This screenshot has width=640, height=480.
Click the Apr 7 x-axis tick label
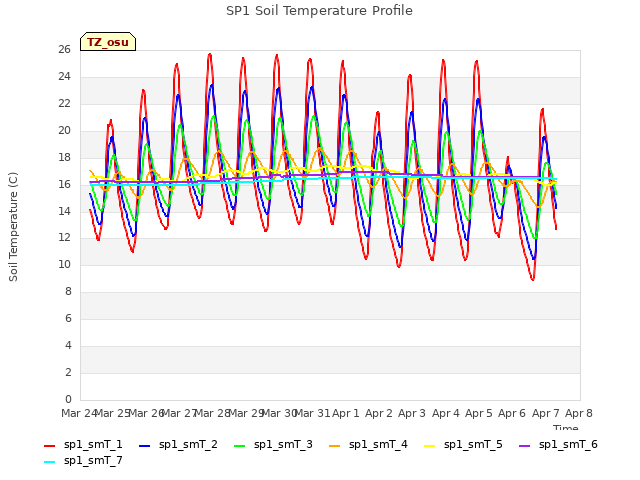pos(545,413)
